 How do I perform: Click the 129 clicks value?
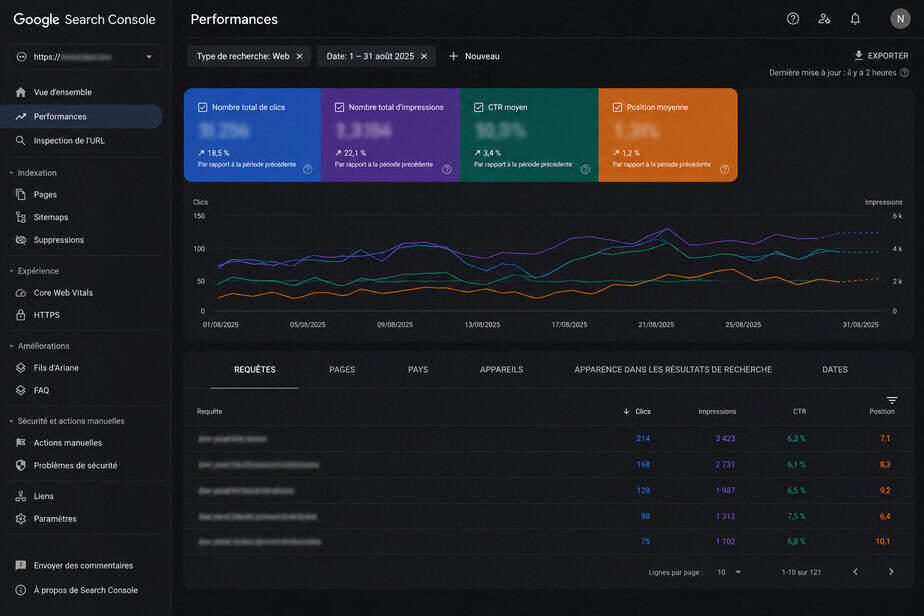[643, 490]
